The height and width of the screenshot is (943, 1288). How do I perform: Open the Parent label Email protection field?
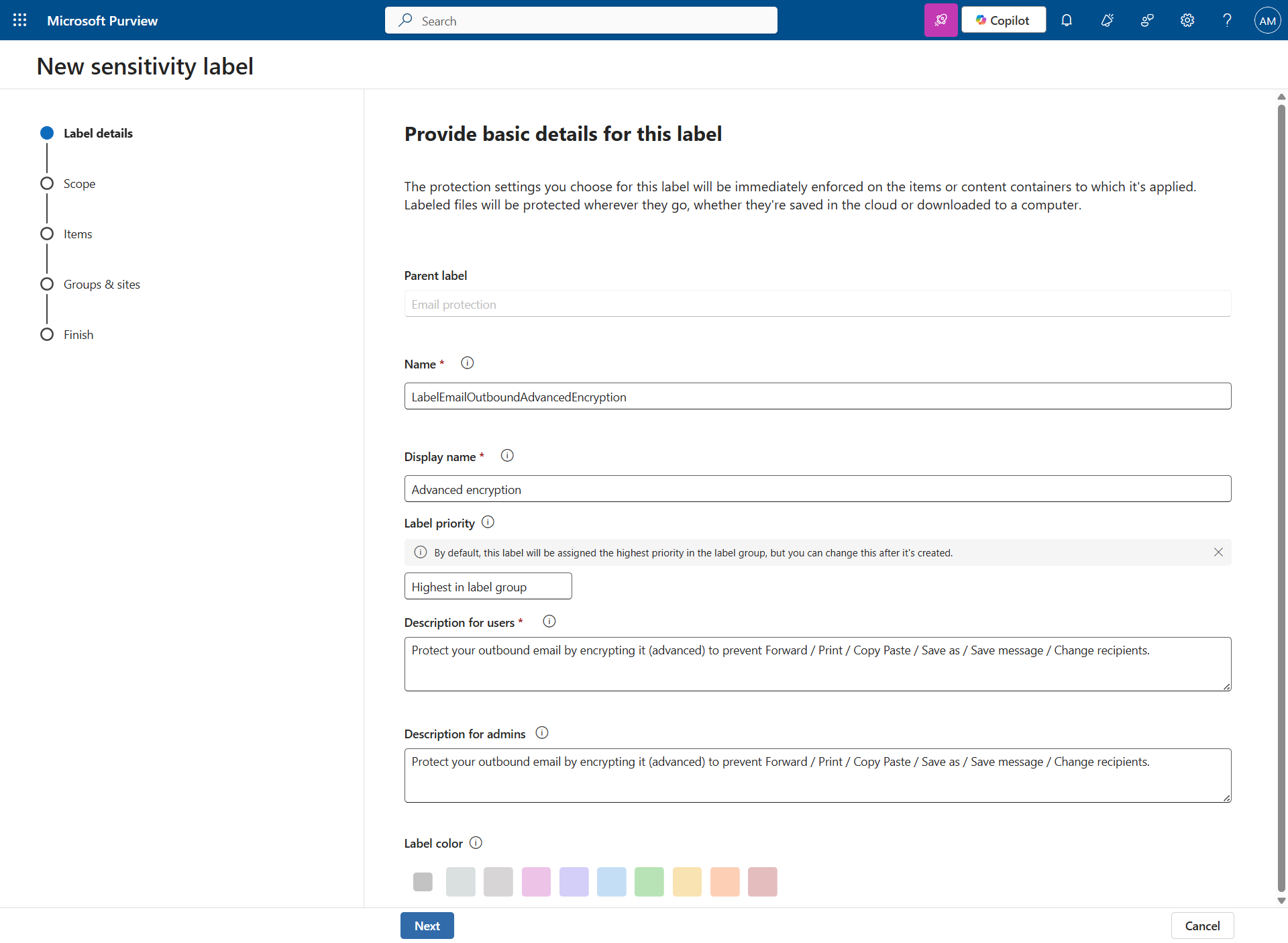click(817, 304)
